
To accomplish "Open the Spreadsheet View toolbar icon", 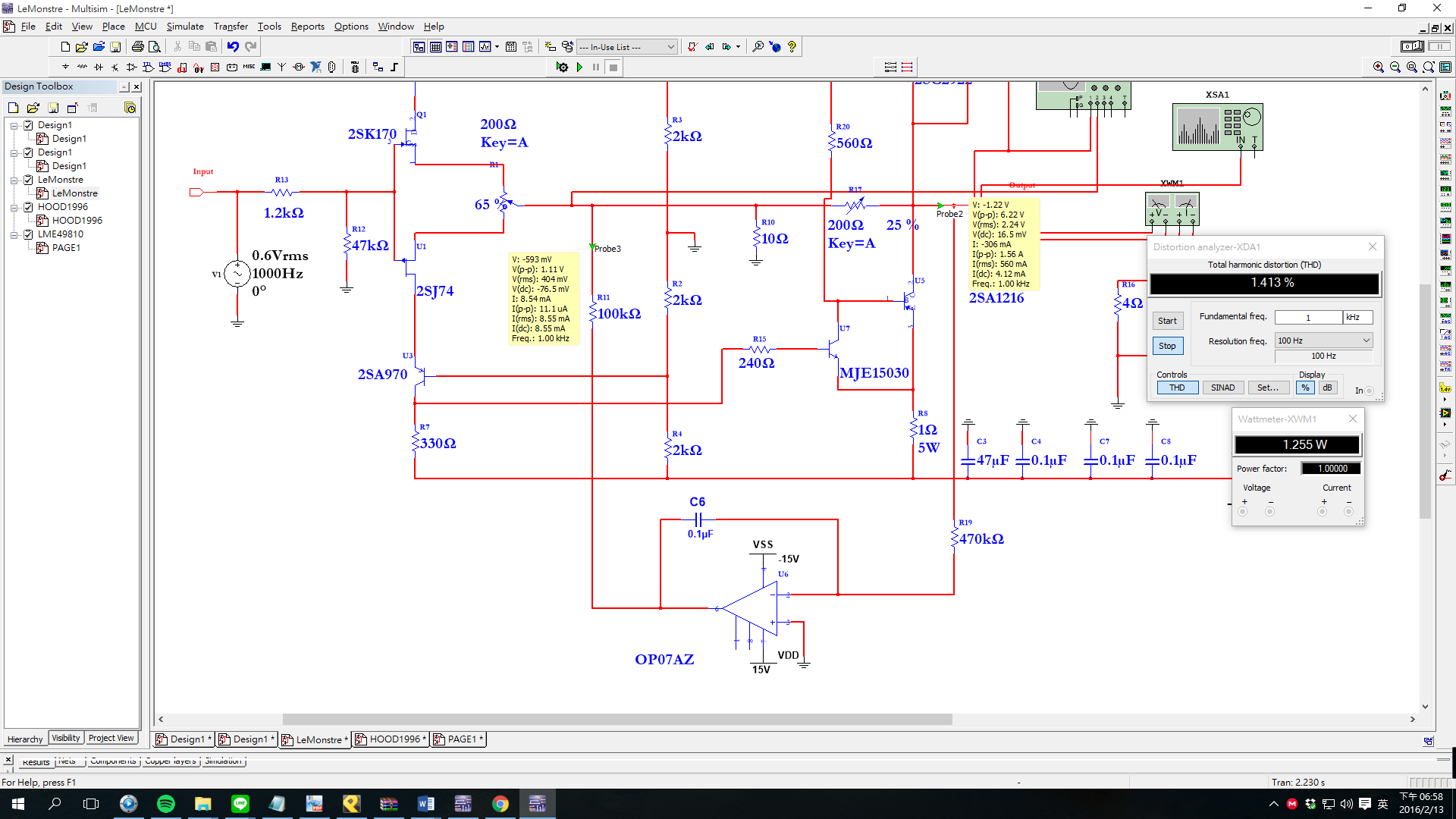I will pos(435,47).
